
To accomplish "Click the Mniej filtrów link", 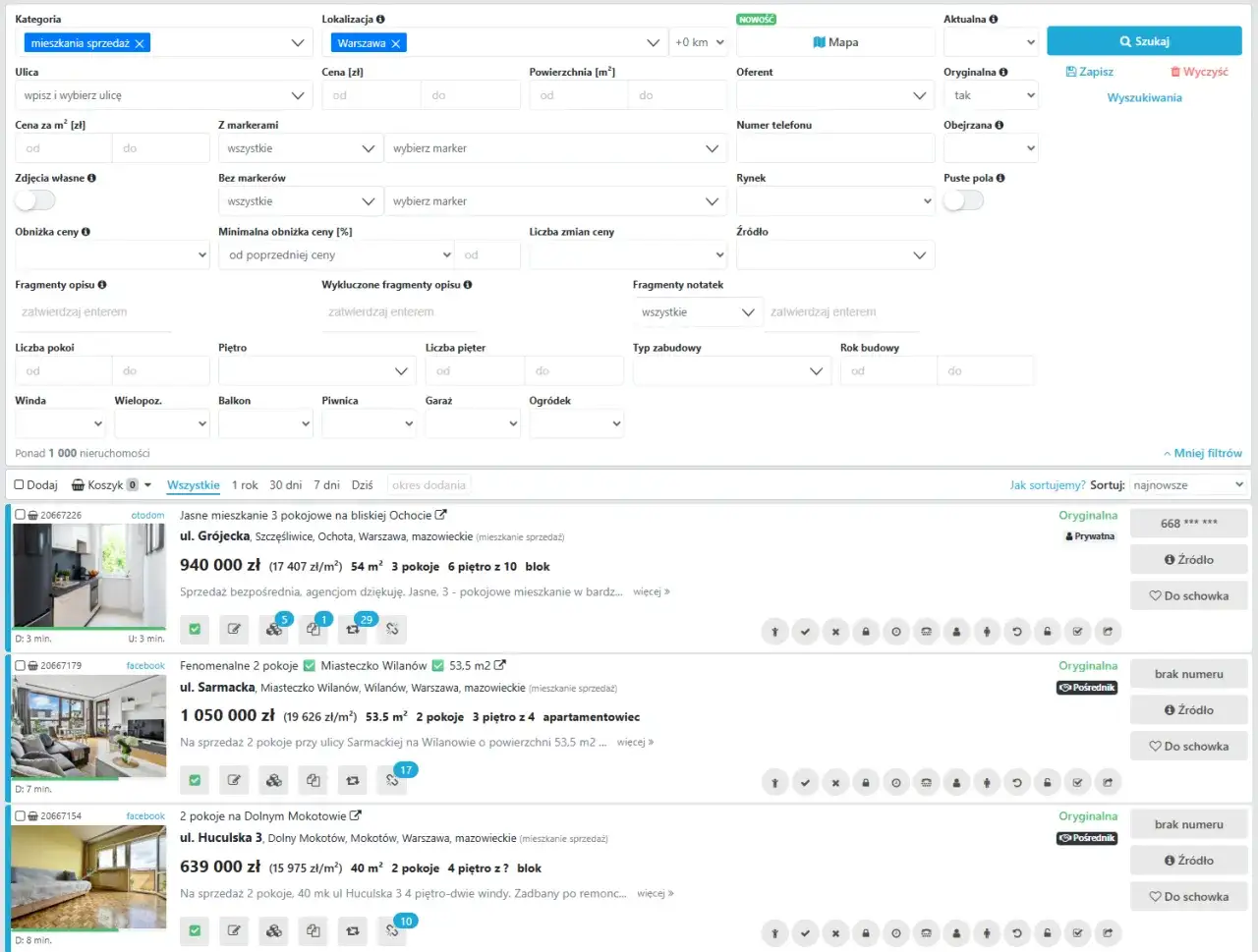I will coord(1203,453).
